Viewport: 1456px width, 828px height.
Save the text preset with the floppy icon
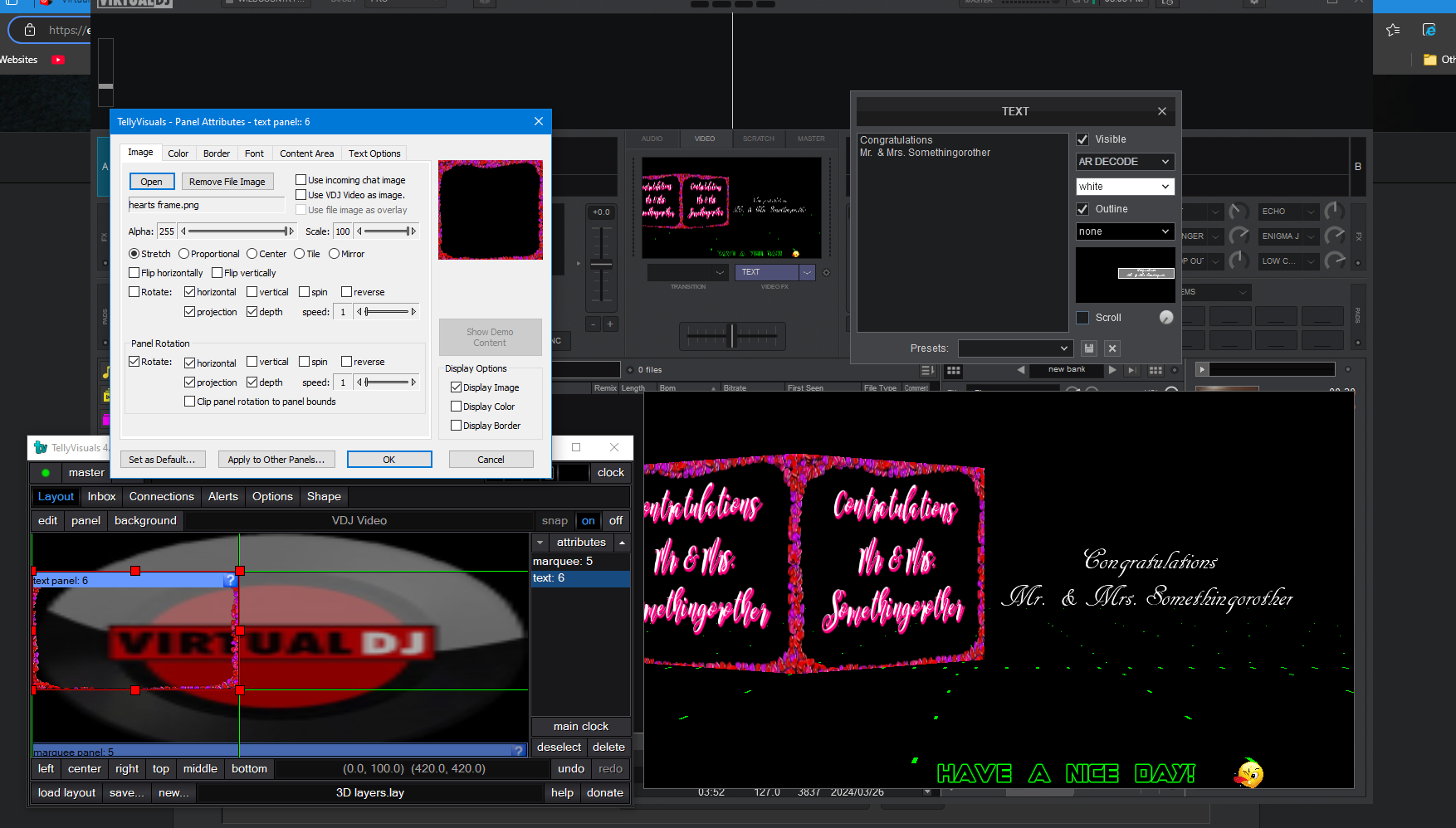(x=1089, y=348)
